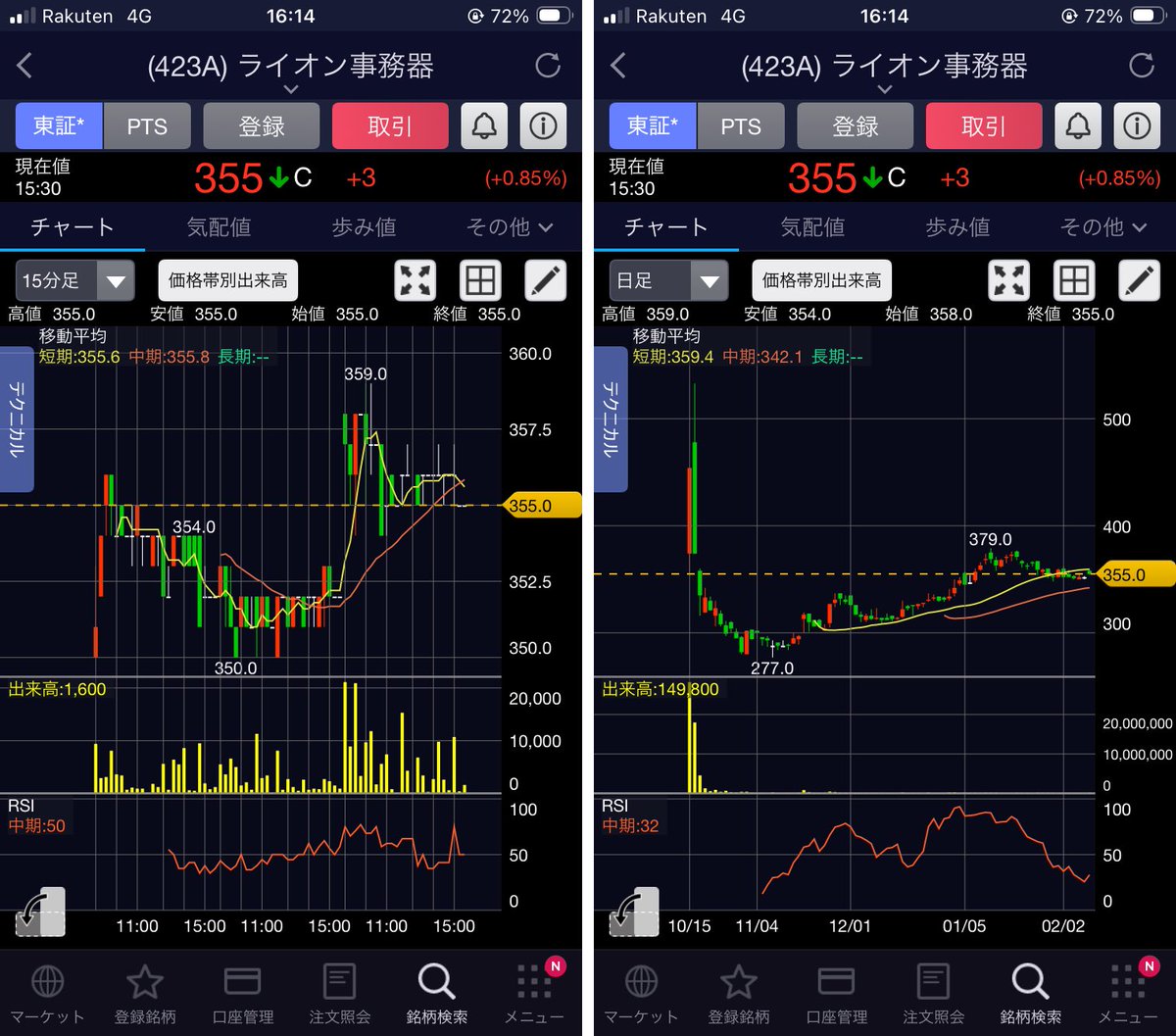The width and height of the screenshot is (1176, 1036).
Task: Tap 355.0 price marker on left chart
Action: point(542,506)
